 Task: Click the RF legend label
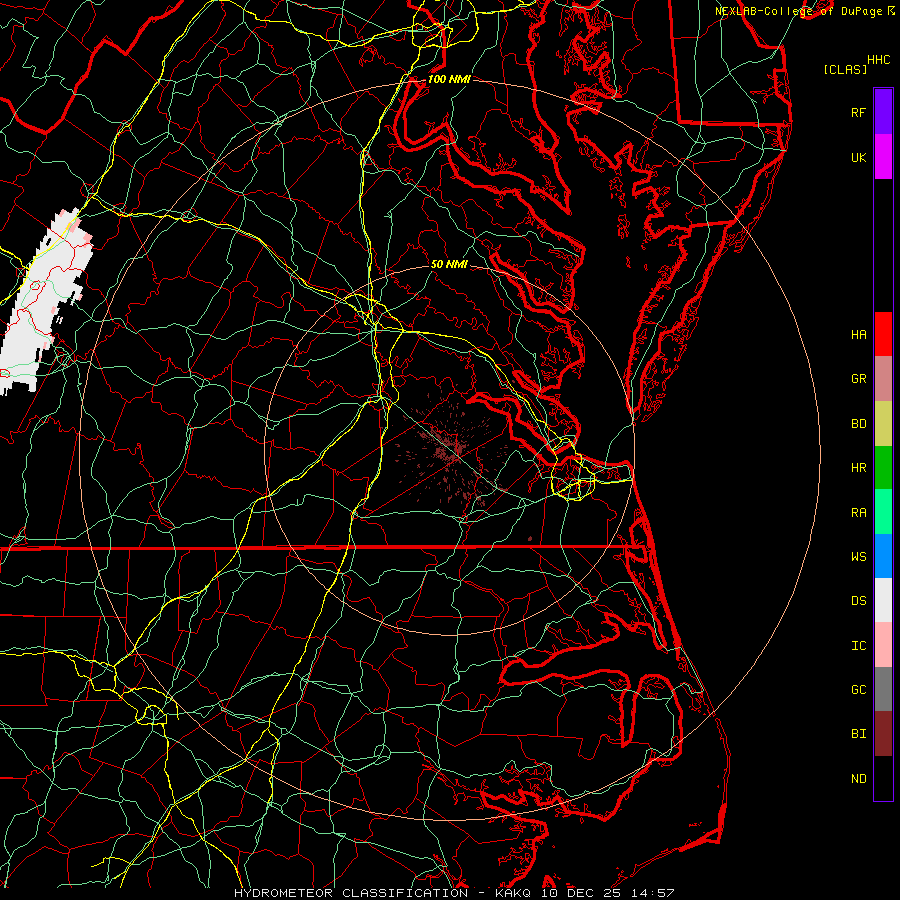858,113
